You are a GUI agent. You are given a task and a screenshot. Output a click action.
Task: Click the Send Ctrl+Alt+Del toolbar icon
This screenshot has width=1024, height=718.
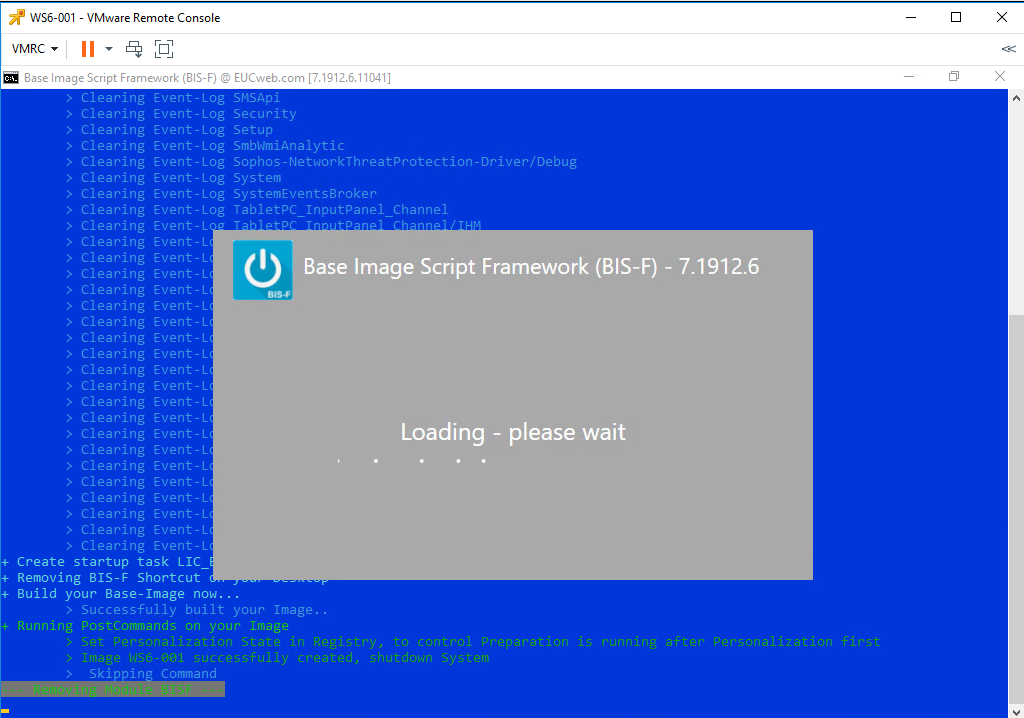click(132, 48)
